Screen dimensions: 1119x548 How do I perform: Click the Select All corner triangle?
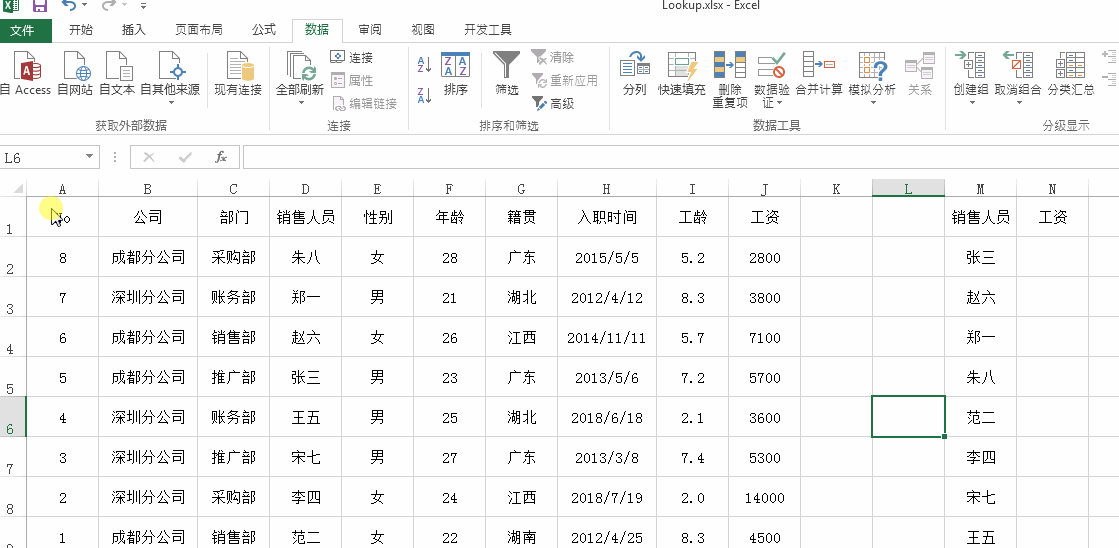18,188
